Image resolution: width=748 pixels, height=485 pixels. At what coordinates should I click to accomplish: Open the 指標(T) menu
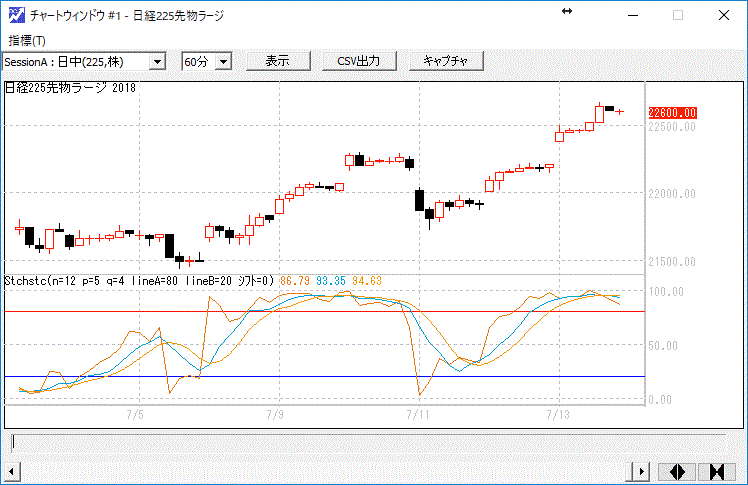tap(27, 41)
